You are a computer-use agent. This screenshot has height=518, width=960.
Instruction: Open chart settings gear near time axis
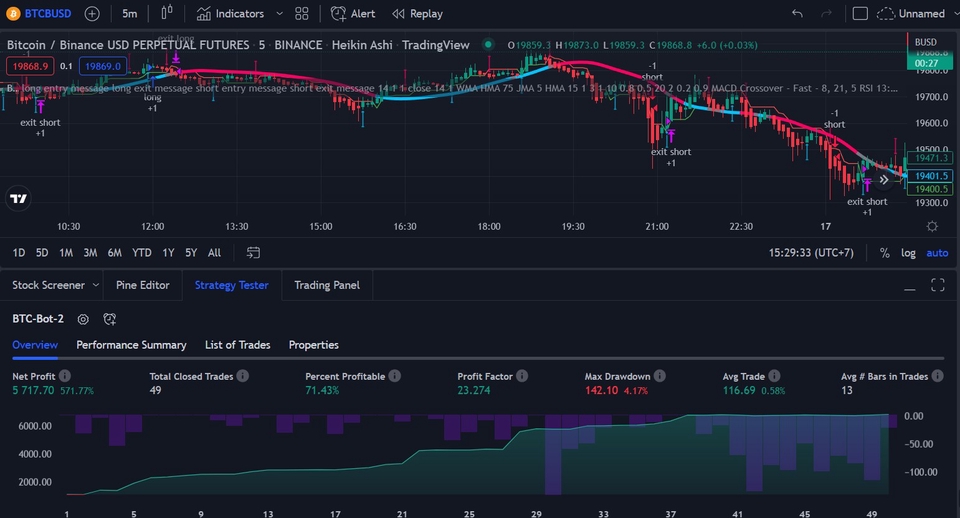click(932, 227)
